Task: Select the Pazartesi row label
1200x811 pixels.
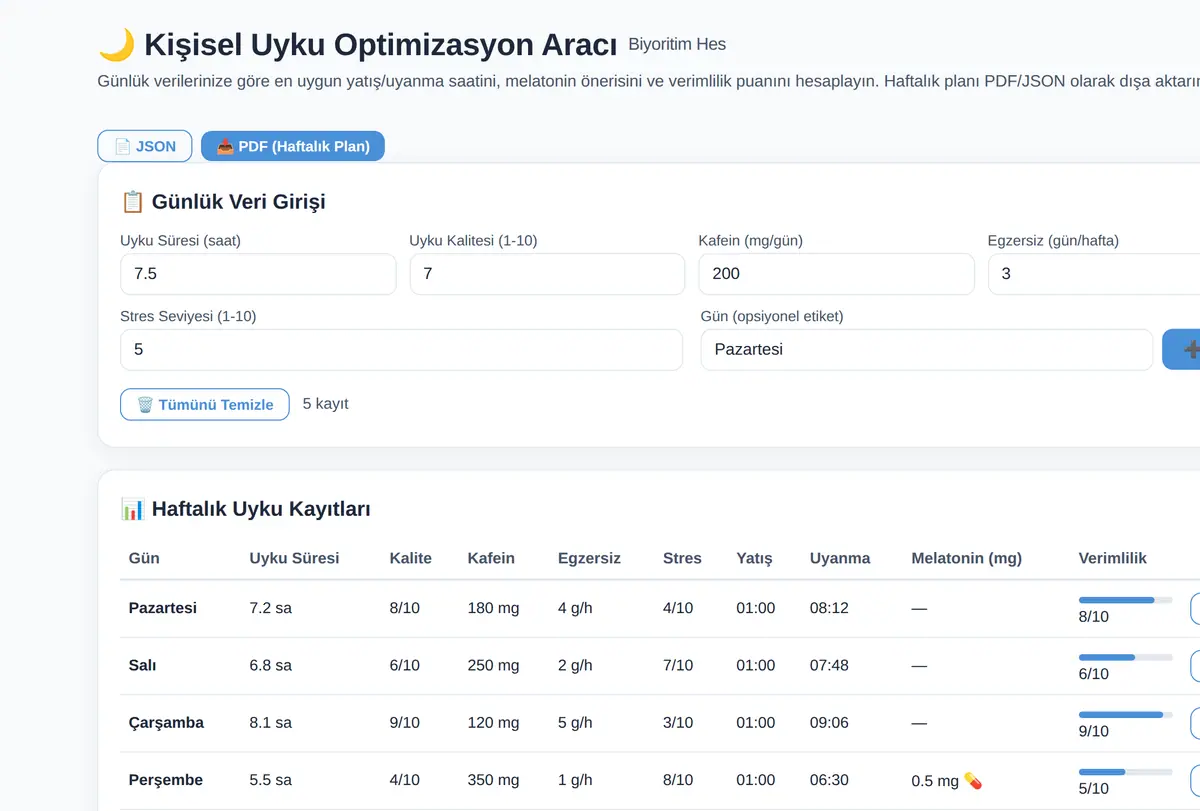Action: pos(163,608)
